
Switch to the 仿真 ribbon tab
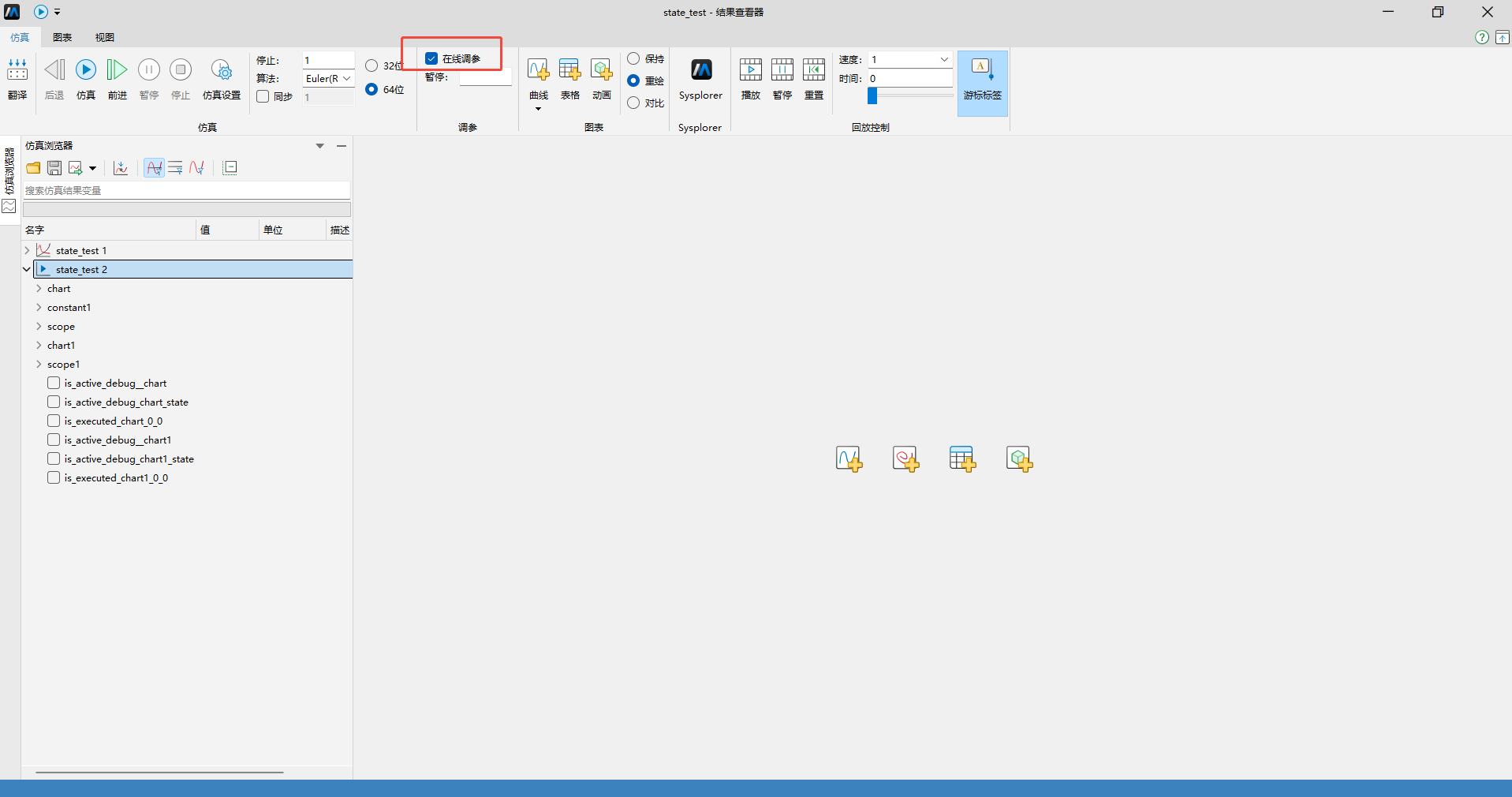point(20,37)
